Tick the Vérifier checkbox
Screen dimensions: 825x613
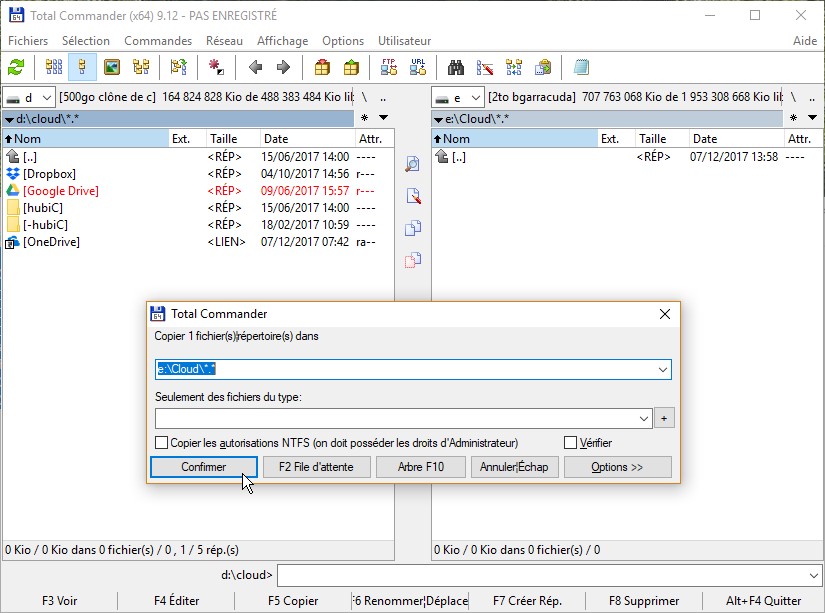(571, 443)
